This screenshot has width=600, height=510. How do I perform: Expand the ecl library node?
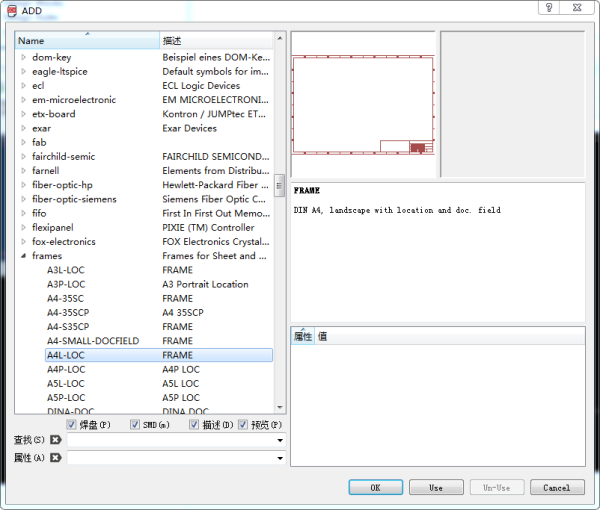pyautogui.click(x=24, y=85)
